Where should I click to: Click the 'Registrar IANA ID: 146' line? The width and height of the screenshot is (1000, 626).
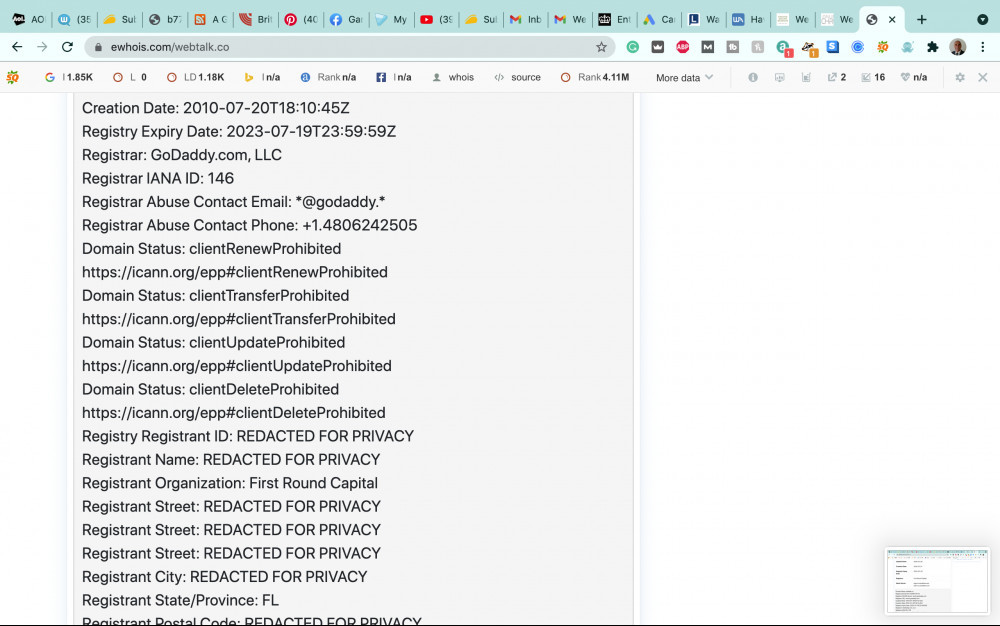(x=158, y=178)
